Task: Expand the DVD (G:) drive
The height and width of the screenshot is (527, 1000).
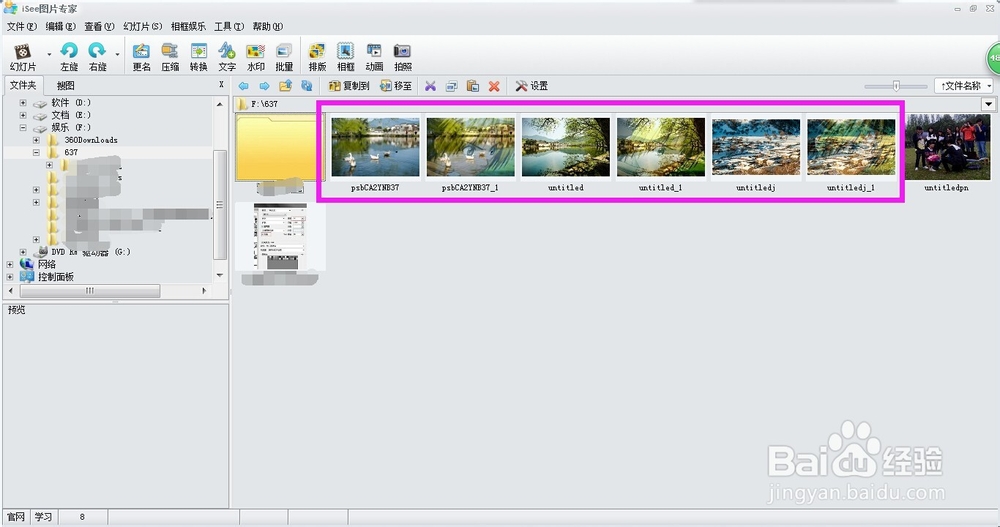Action: click(x=23, y=252)
